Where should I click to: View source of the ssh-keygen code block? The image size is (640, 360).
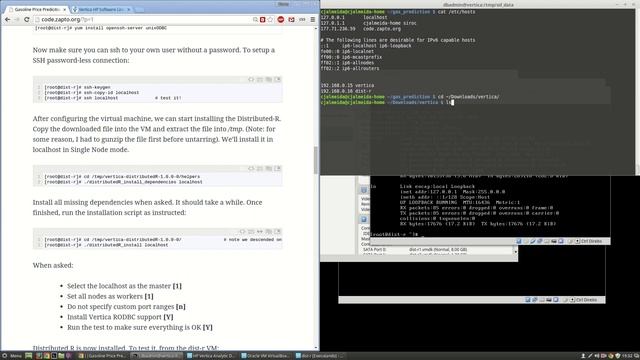click(x=251, y=79)
